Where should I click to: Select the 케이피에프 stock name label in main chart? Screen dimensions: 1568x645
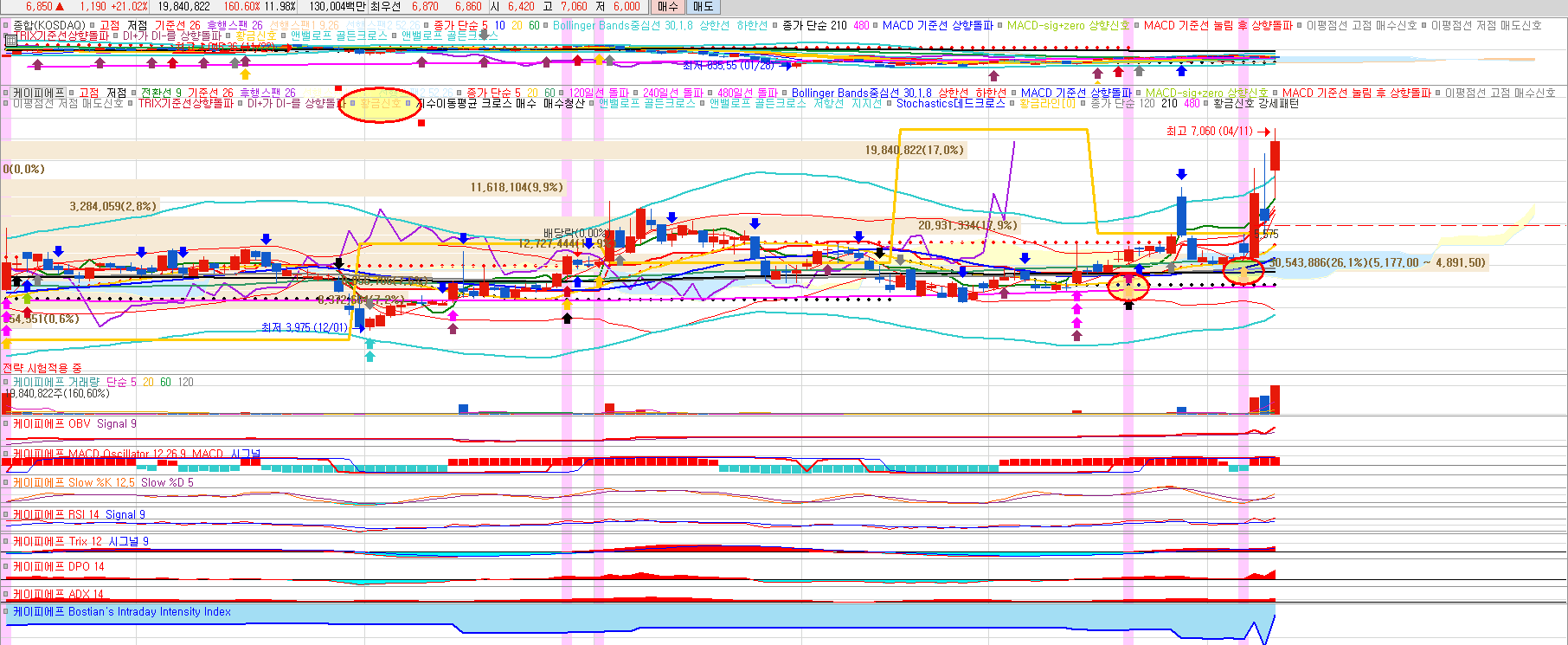point(39,93)
